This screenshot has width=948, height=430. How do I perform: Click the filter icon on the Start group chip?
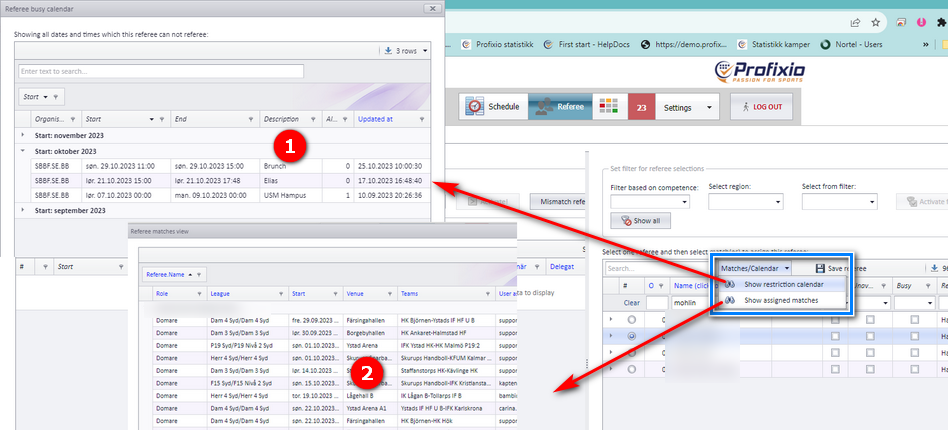pyautogui.click(x=55, y=97)
